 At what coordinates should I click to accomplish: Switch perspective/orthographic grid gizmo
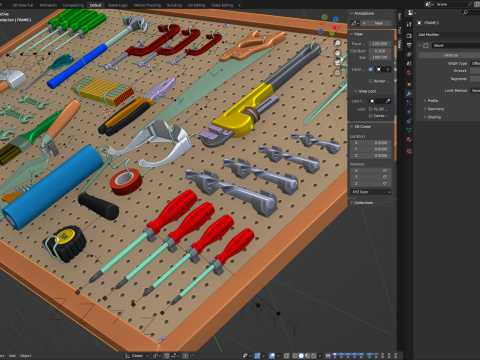pyautogui.click(x=337, y=72)
